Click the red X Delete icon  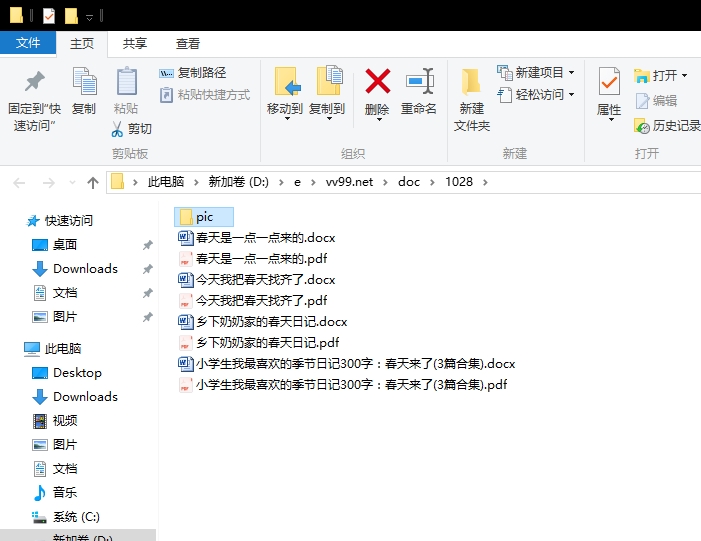(x=378, y=81)
